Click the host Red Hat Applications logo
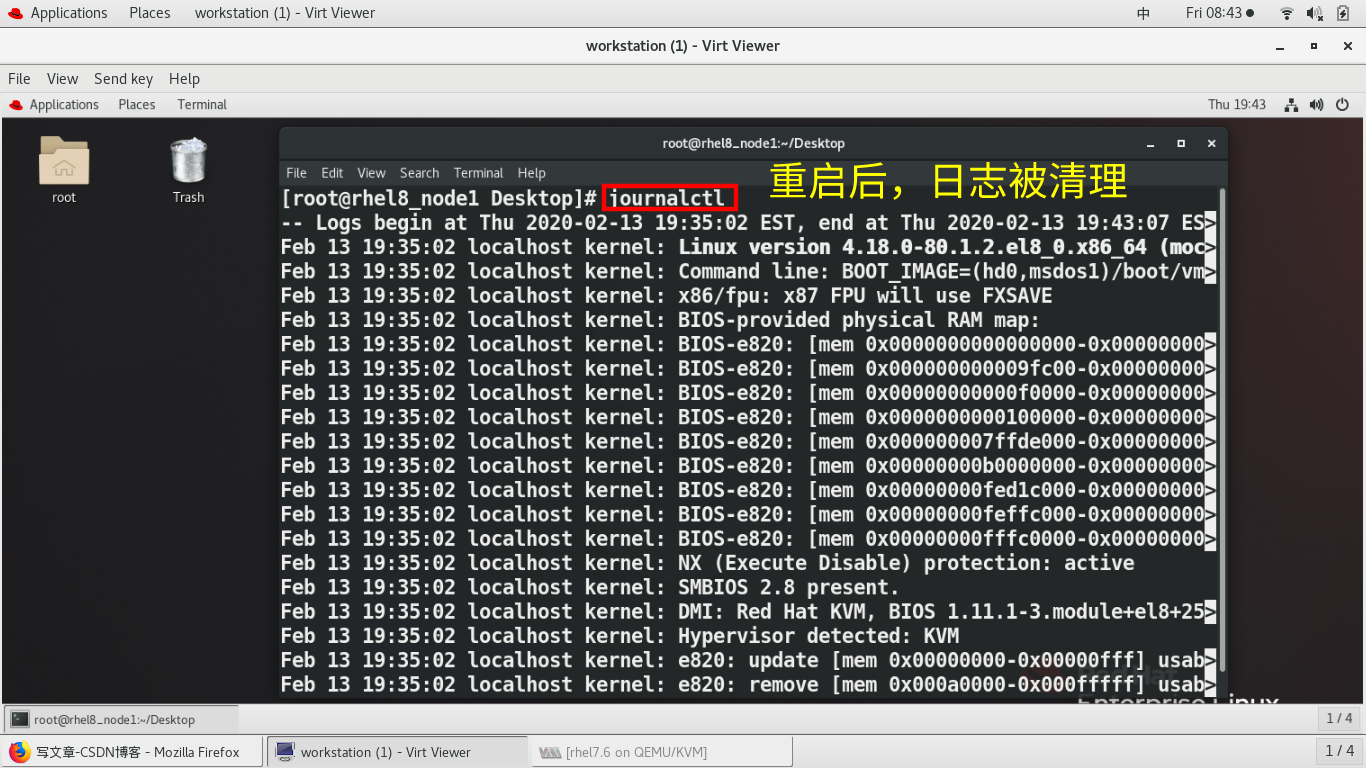 click(15, 13)
